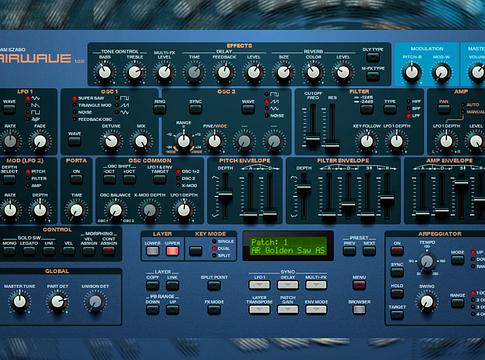Click the OSC Balance knob

tap(116, 210)
